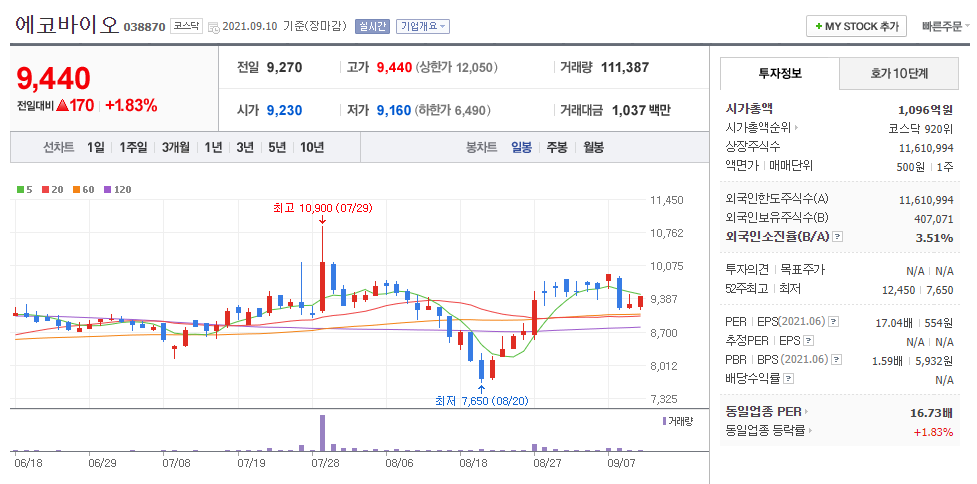Click the 11,450 price axis label

click(x=667, y=200)
